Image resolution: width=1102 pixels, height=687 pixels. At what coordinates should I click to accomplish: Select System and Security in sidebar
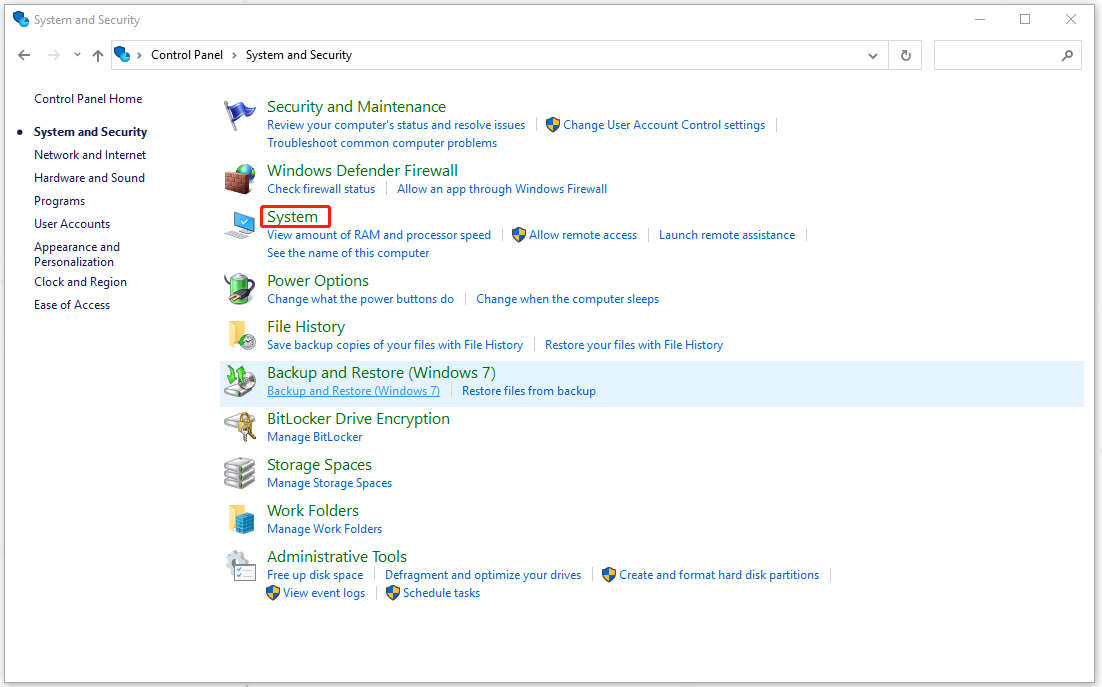[91, 132]
